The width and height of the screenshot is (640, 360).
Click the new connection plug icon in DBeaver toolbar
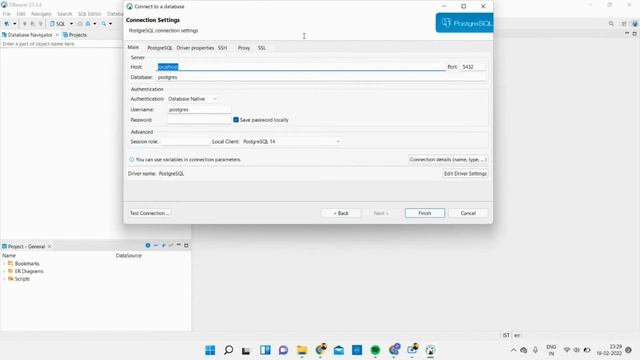coord(7,24)
